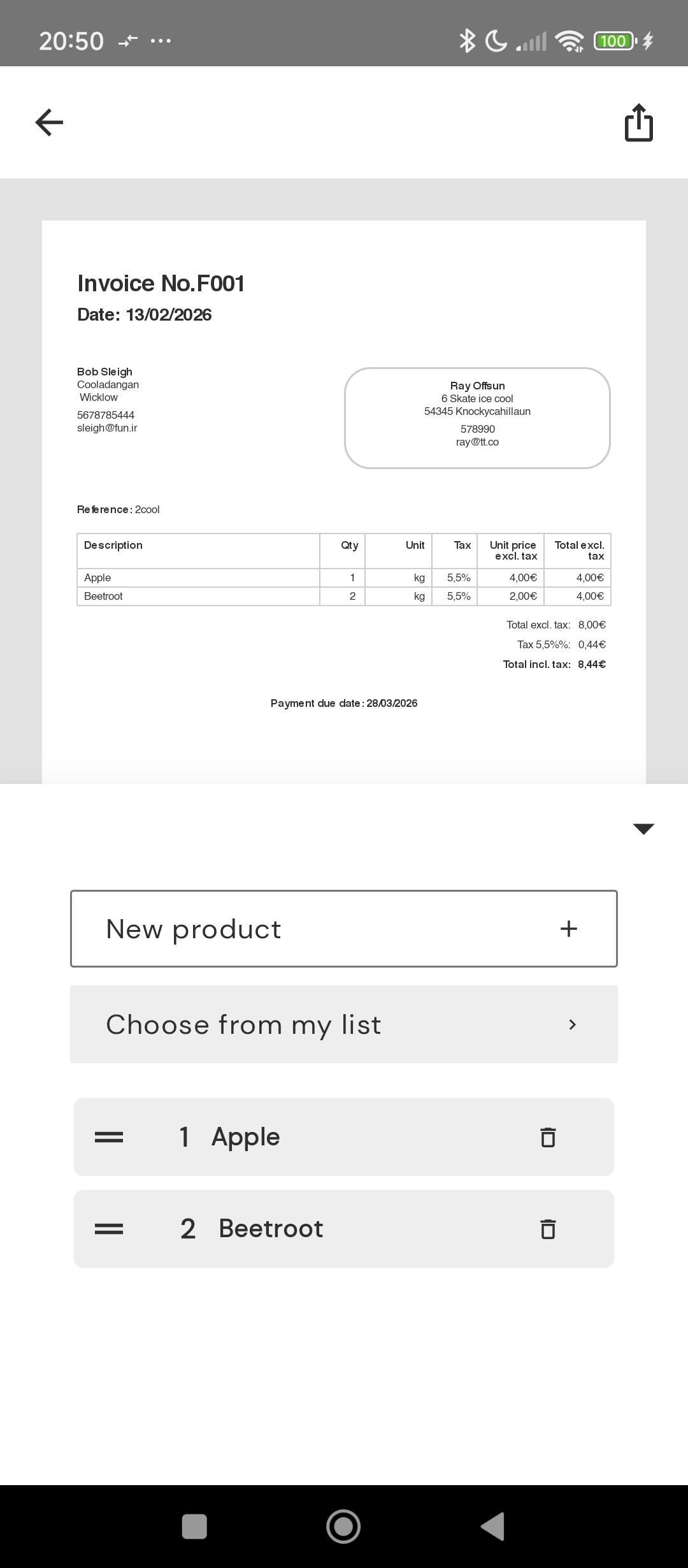Tap the back arrow icon
Viewport: 688px width, 1568px height.
click(x=49, y=122)
